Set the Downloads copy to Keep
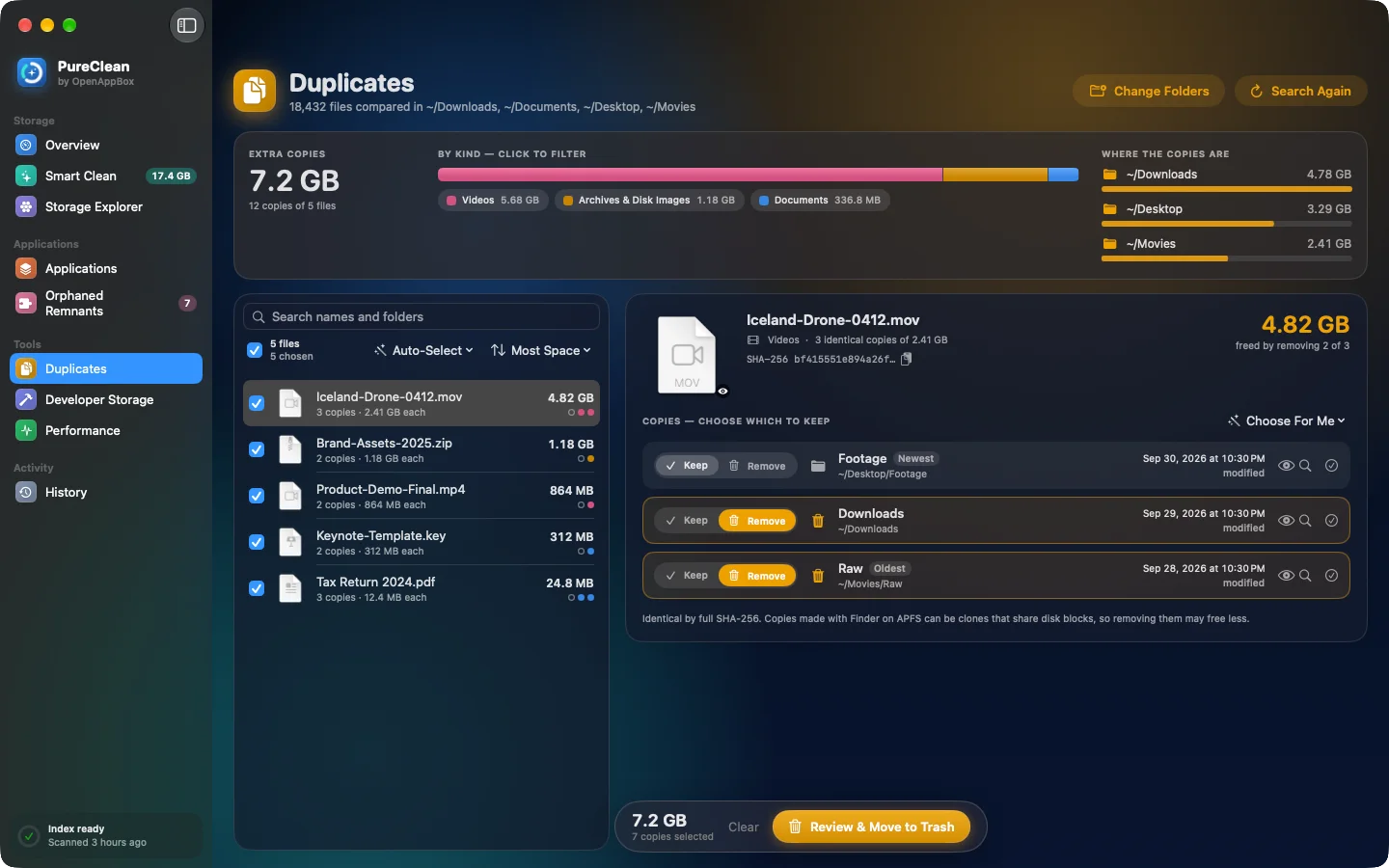 (687, 521)
